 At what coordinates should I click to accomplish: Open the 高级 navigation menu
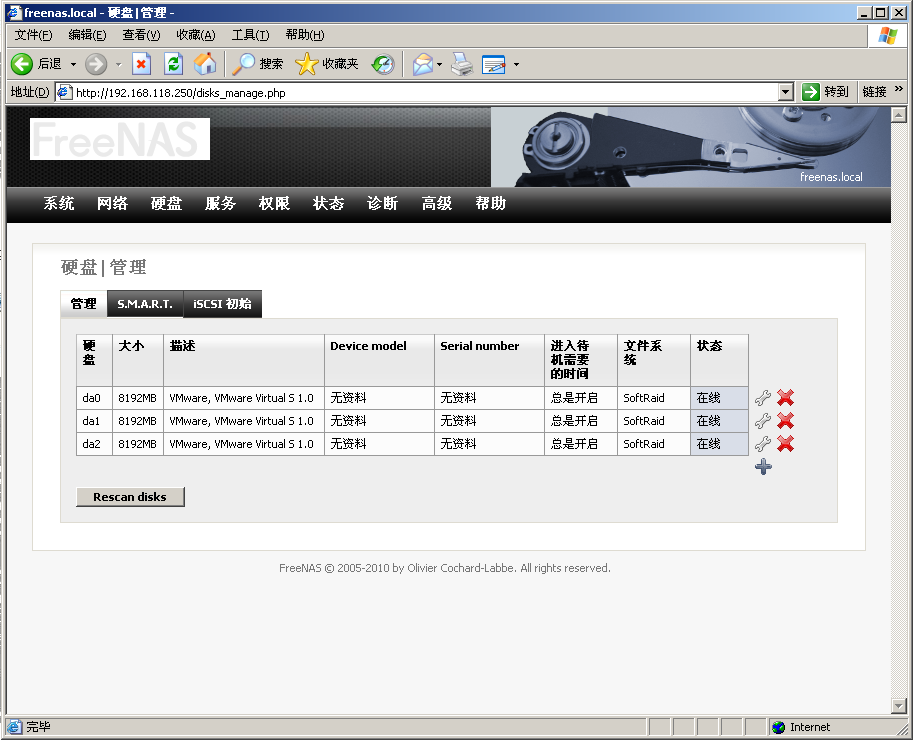tap(437, 204)
